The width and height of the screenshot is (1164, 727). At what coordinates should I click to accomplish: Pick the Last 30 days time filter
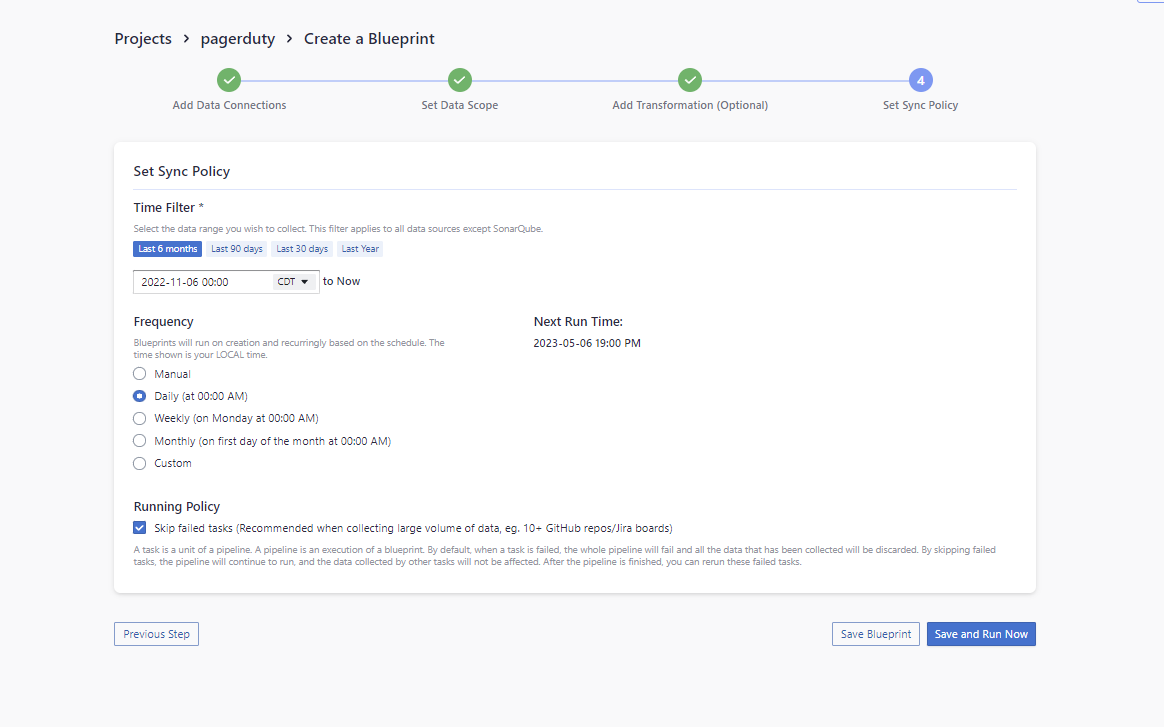(x=302, y=249)
